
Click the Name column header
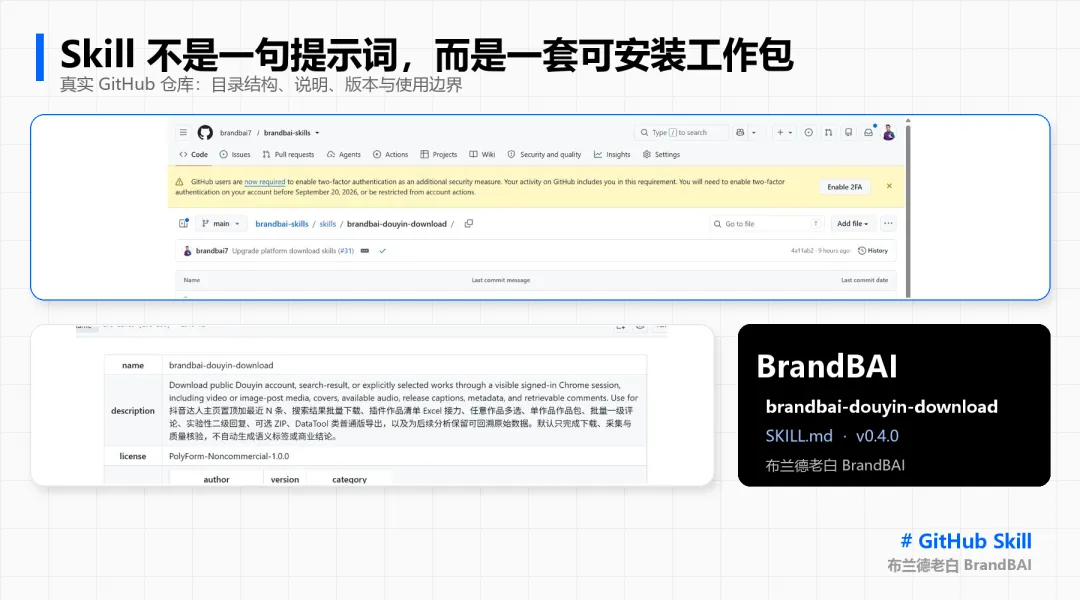pyautogui.click(x=191, y=280)
